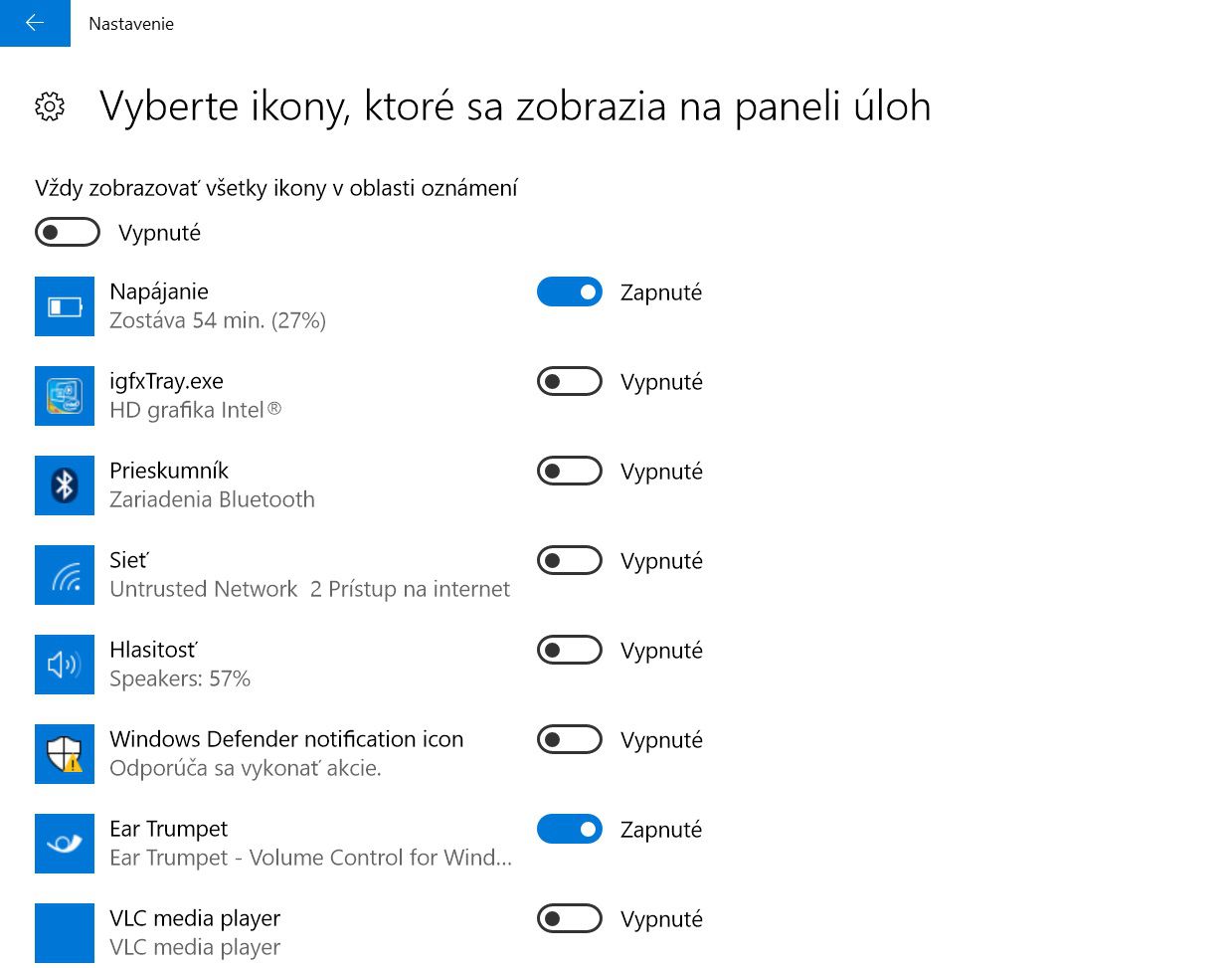The height and width of the screenshot is (968, 1232).
Task: Click the Windows Defender shield icon
Action: click(x=65, y=754)
